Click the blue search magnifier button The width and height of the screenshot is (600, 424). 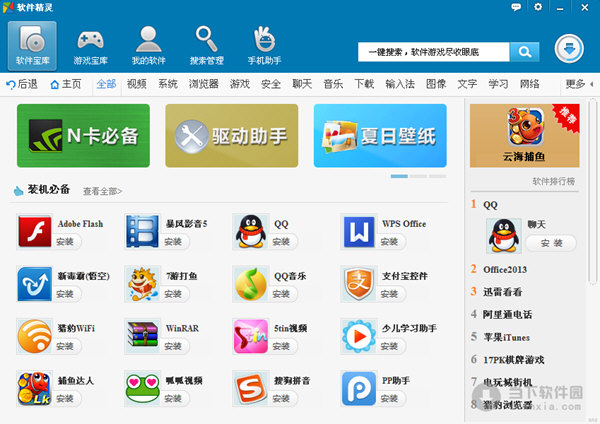tap(525, 52)
